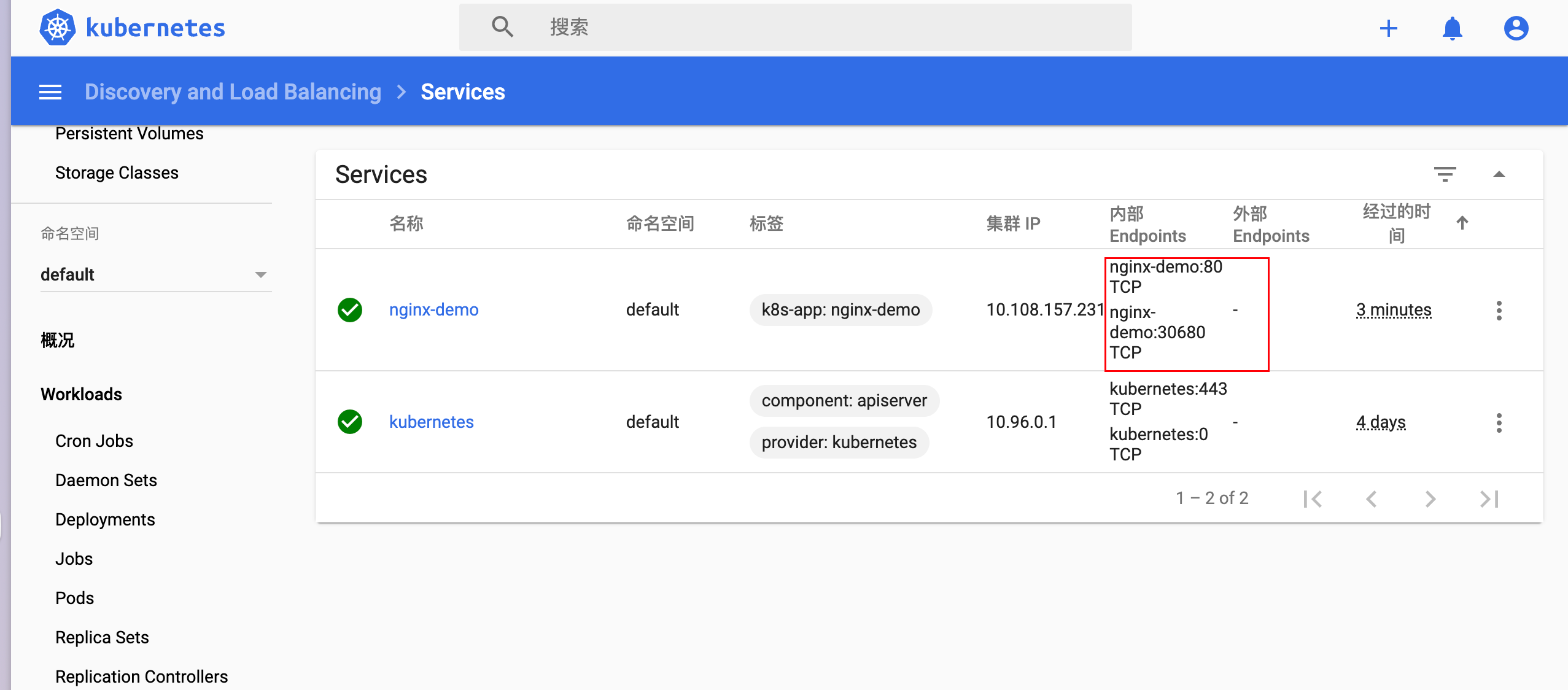
Task: Open the default namespace dropdown
Action: (x=156, y=274)
